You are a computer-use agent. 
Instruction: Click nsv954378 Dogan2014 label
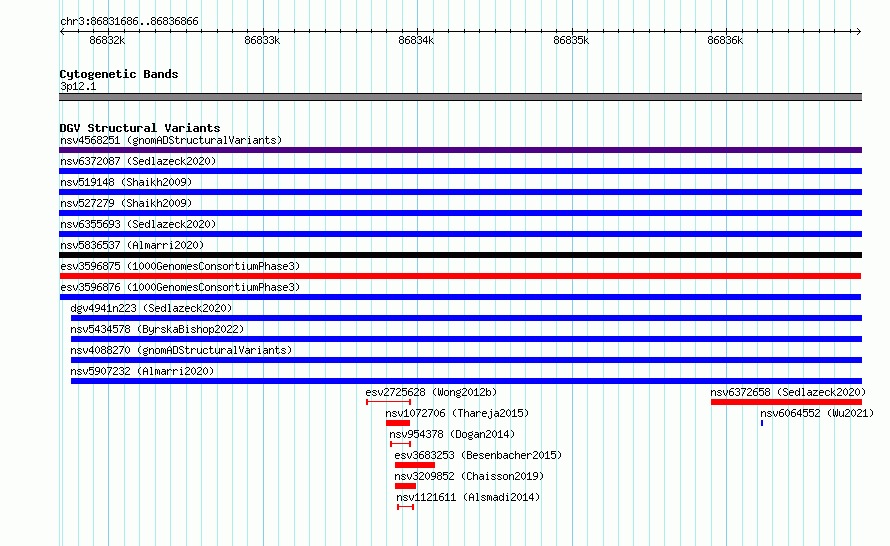452,434
